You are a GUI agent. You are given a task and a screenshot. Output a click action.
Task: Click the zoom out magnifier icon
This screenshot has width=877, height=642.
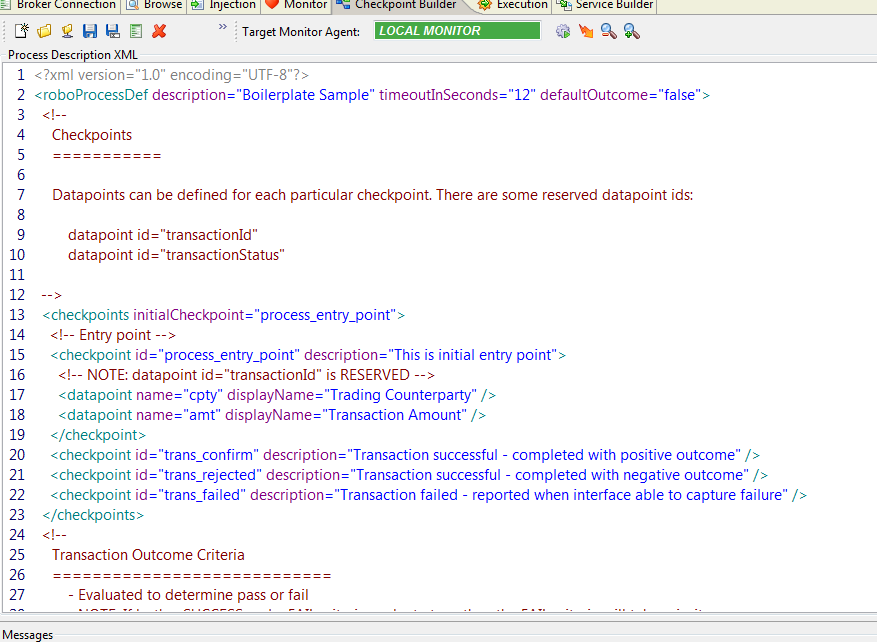pos(608,31)
